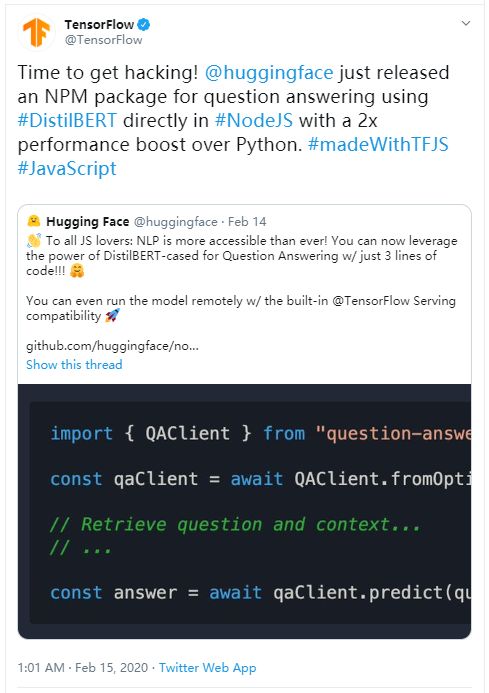Open the #NodeJS hashtag

point(254,120)
